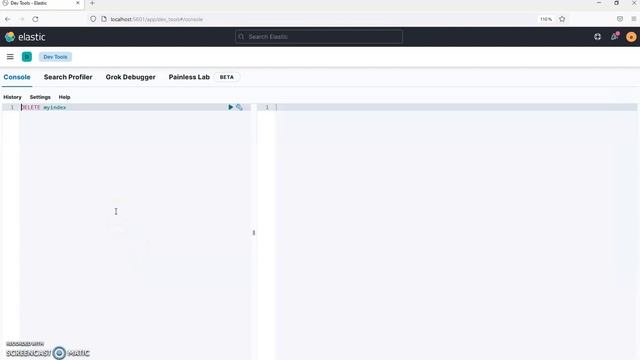Open the Grok Debugger tab
Viewport: 640px width, 360px height.
pos(131,77)
